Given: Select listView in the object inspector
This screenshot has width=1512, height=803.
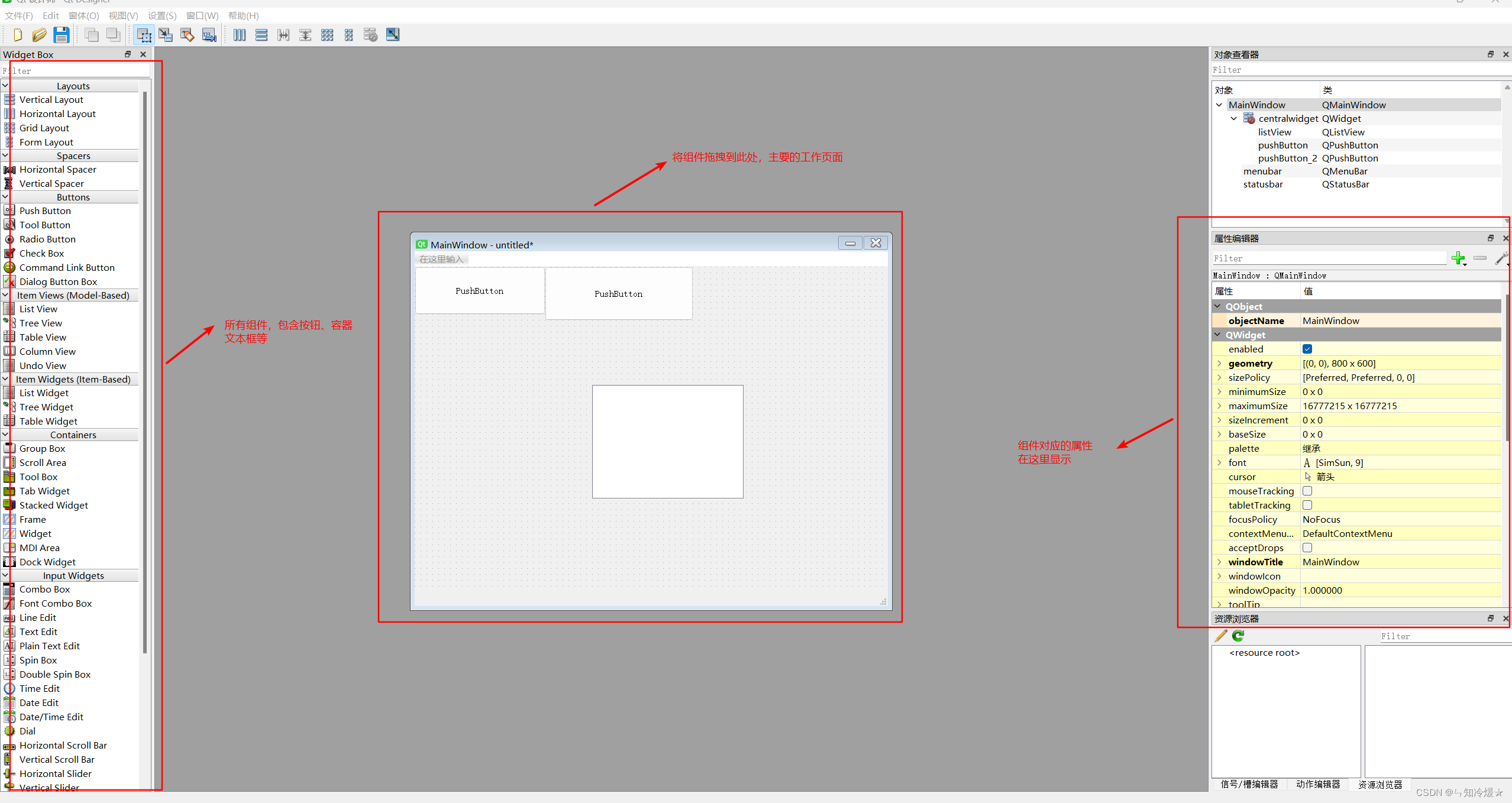Looking at the screenshot, I should point(1275,132).
